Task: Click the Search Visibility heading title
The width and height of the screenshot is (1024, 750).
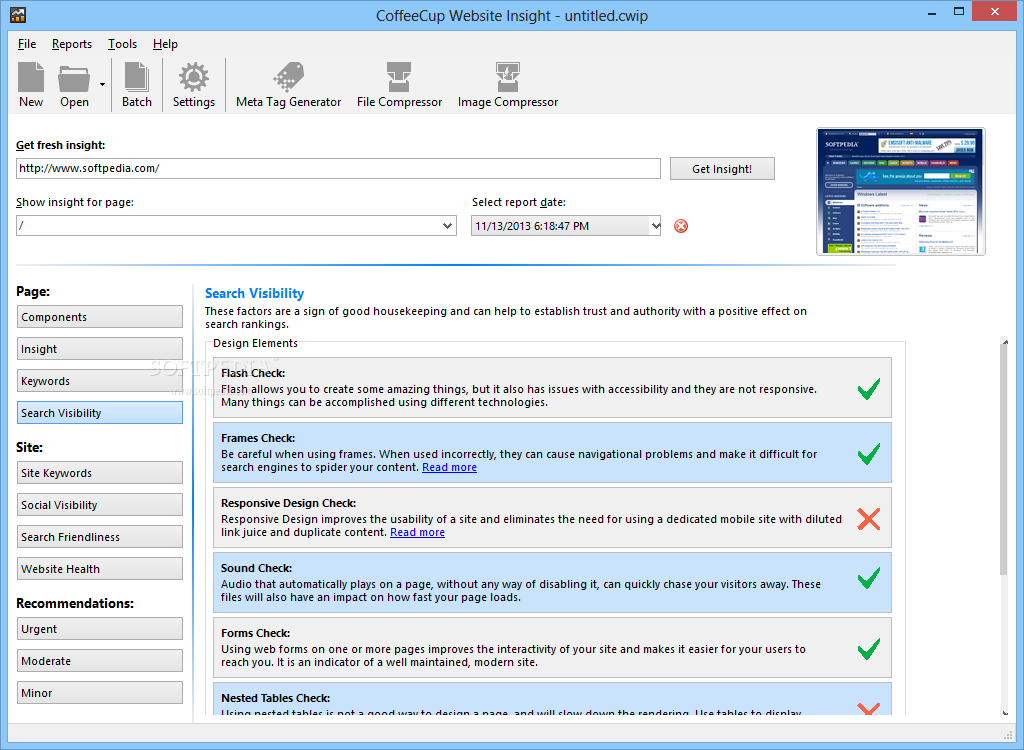Action: 255,293
